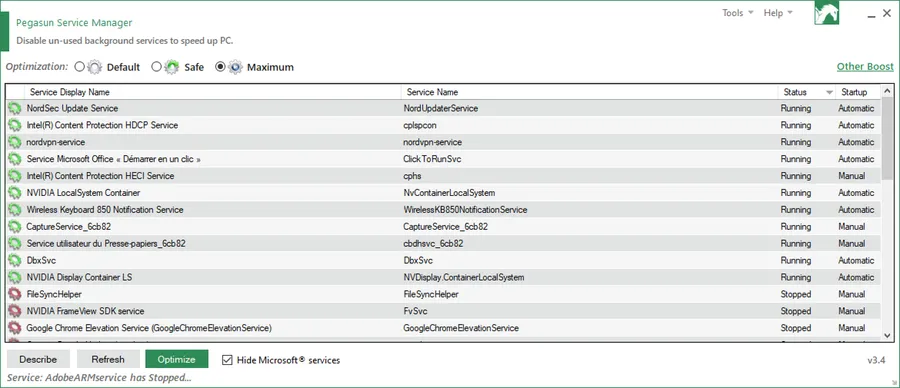Click gear icon beside Wireless Keyboard 850 Notification Service
This screenshot has width=900, height=388.
14,210
